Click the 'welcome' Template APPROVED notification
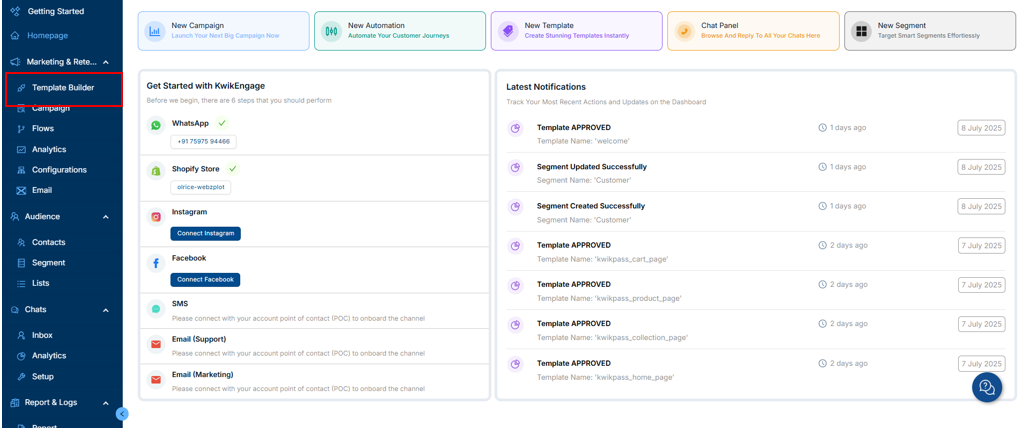The width and height of the screenshot is (1021, 428). [756, 134]
